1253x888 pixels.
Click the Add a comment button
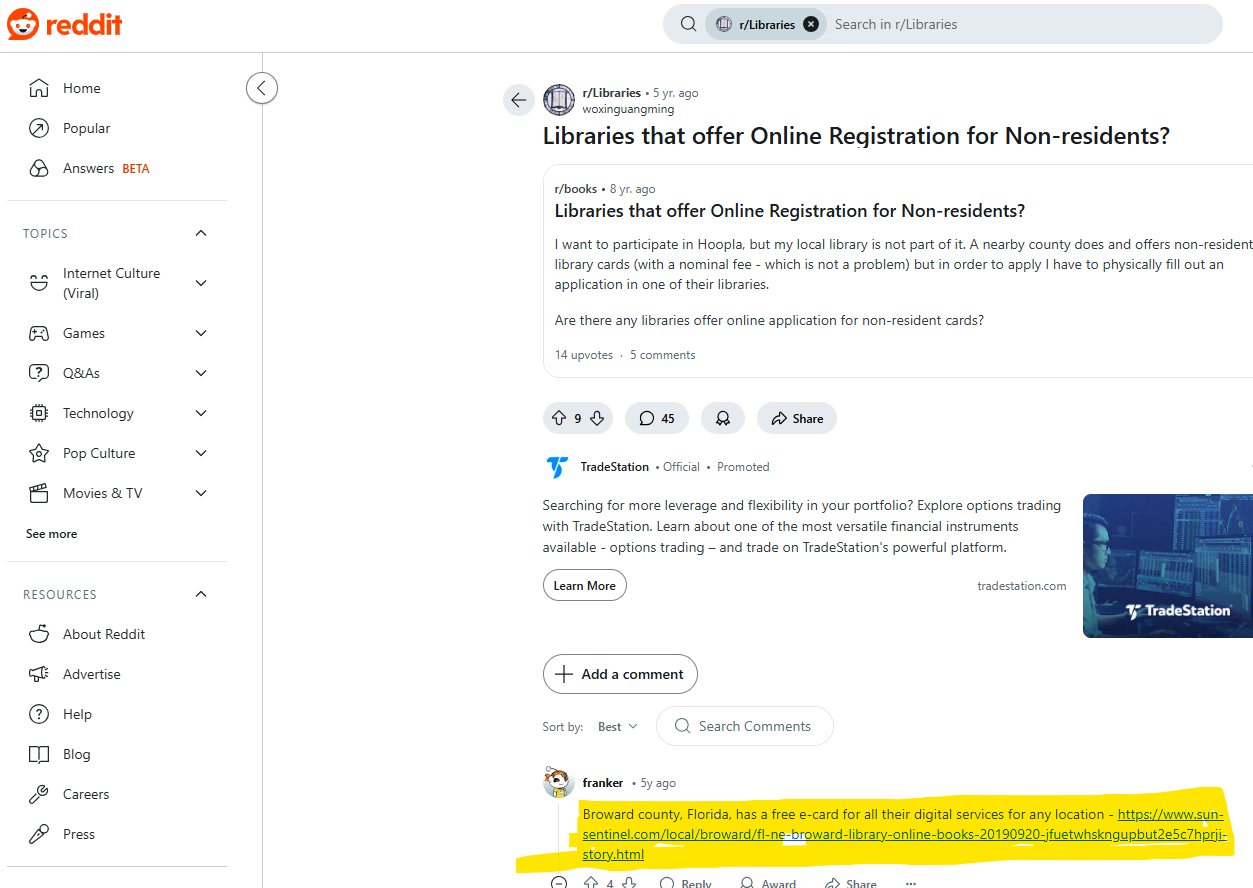pyautogui.click(x=620, y=674)
